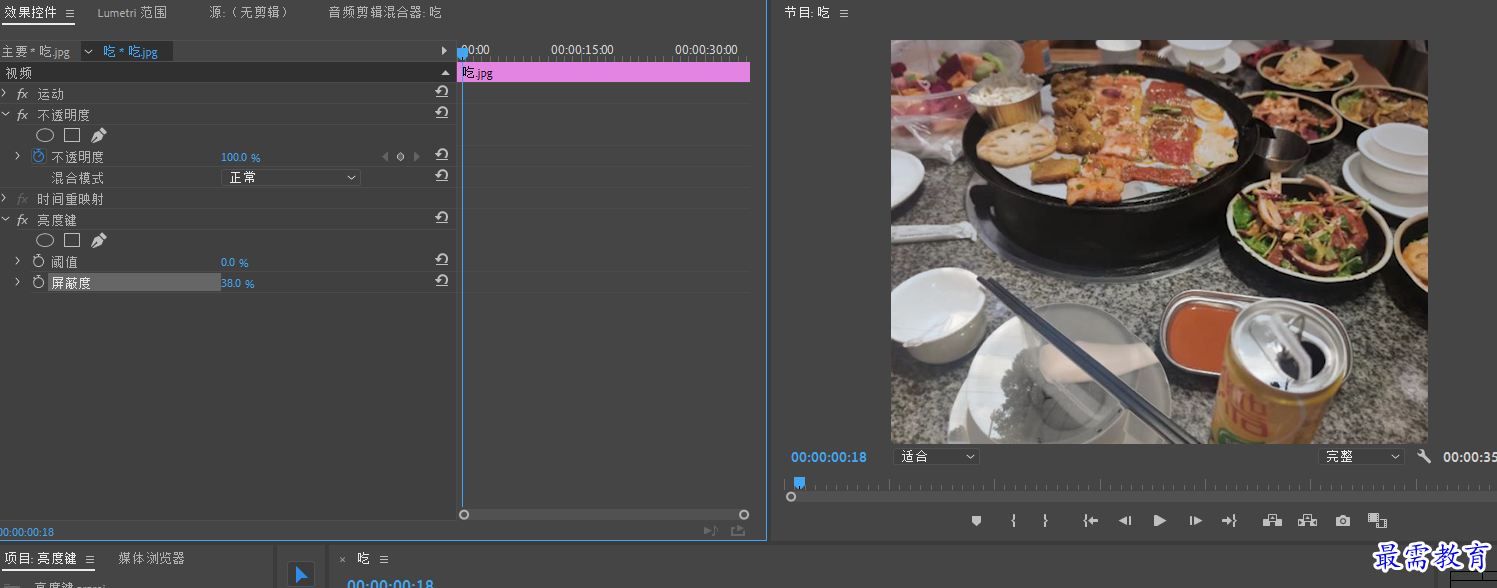Reset the 亮度键 effect
The height and width of the screenshot is (588, 1497).
pyautogui.click(x=441, y=219)
